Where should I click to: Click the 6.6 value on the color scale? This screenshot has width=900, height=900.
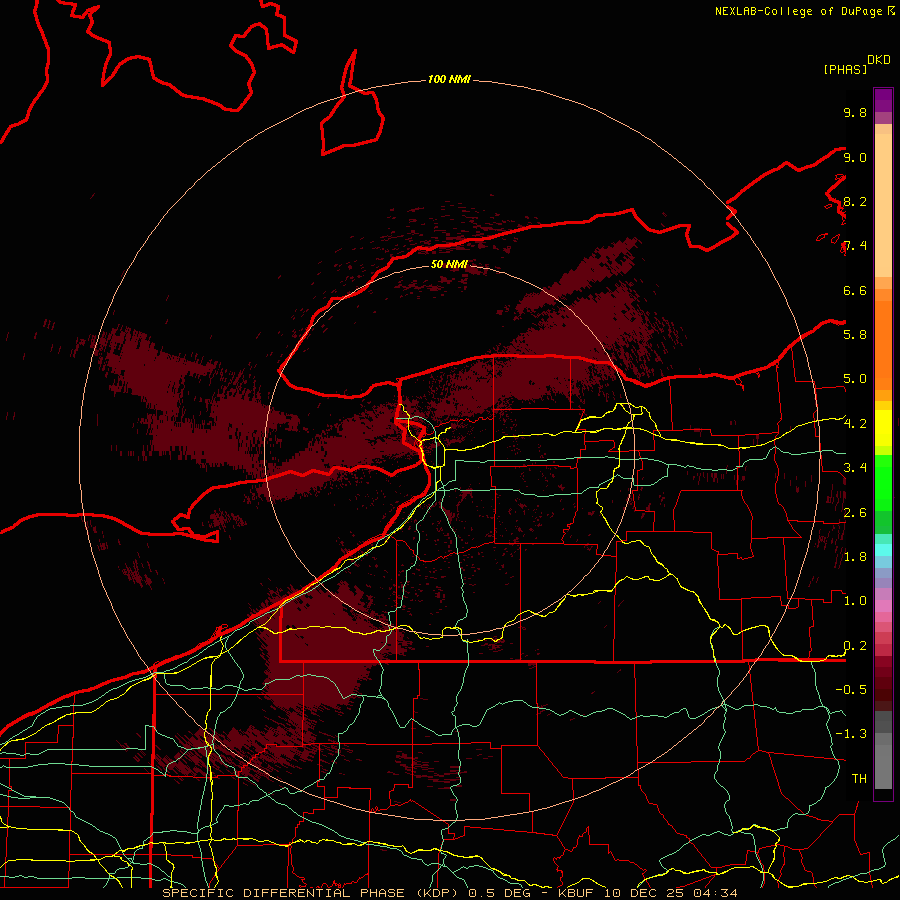[x=855, y=290]
